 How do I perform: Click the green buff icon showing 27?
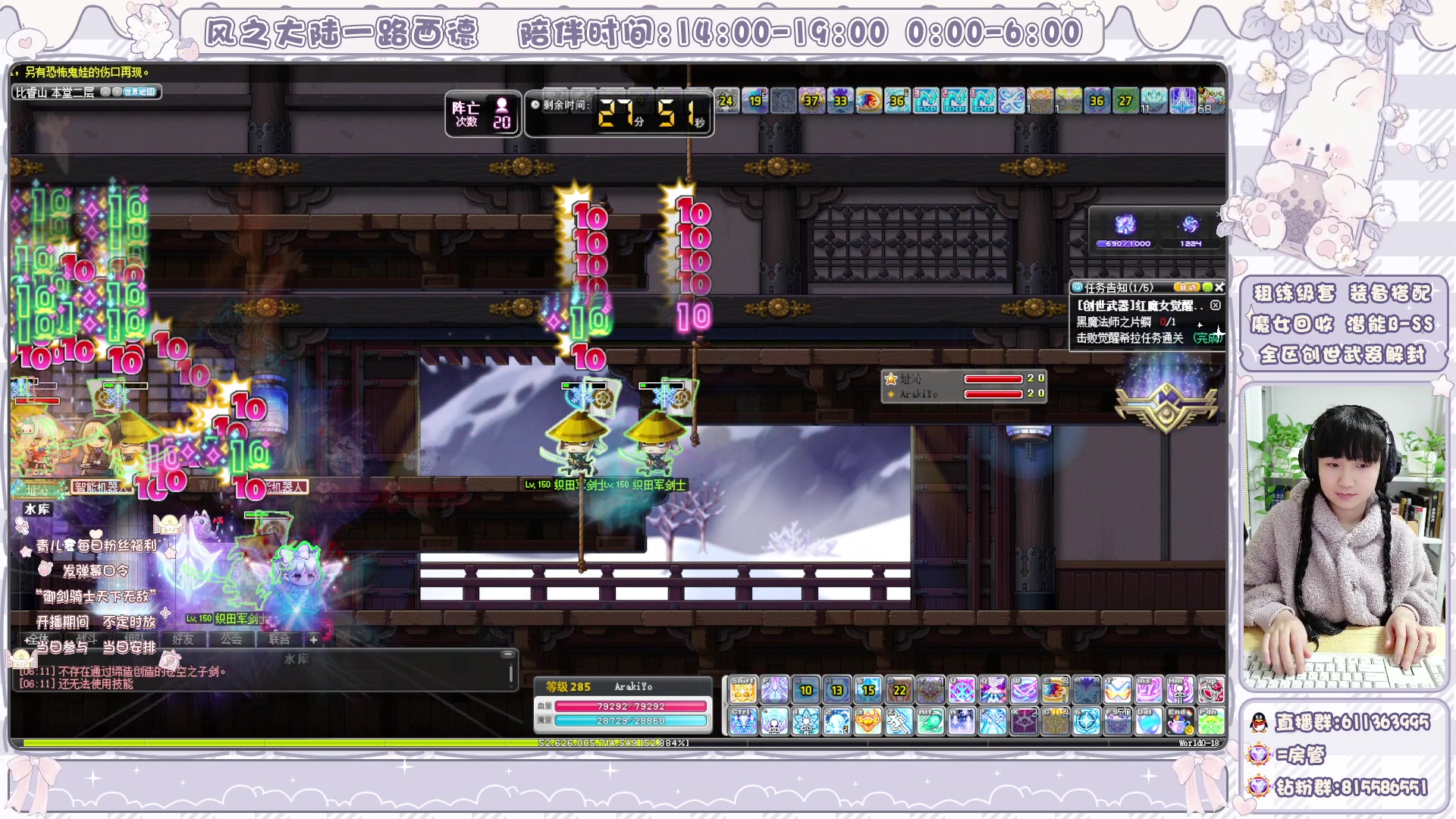[1125, 100]
